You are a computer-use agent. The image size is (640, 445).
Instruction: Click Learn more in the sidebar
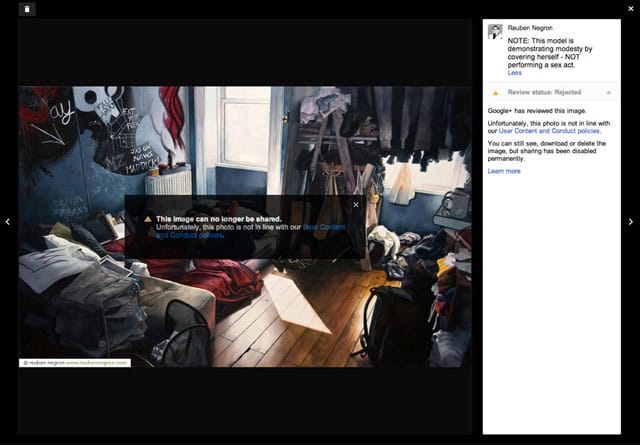coord(504,171)
